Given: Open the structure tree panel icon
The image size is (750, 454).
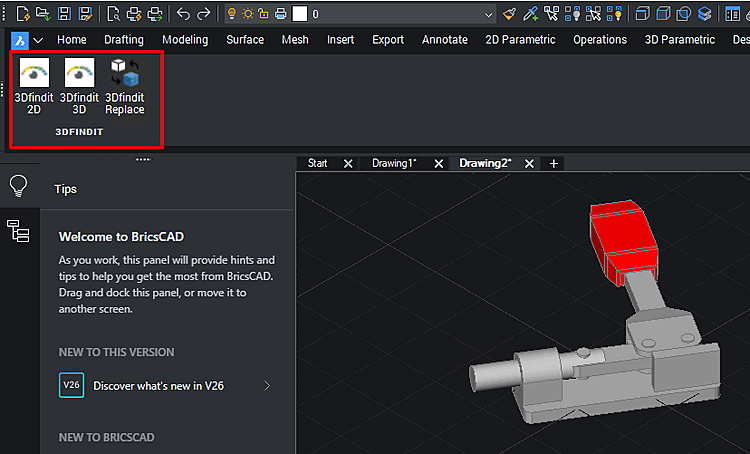Looking at the screenshot, I should 18,231.
